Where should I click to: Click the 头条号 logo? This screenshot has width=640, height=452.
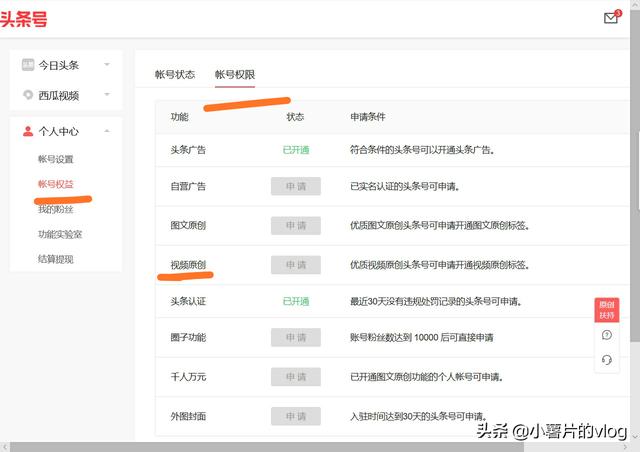(x=24, y=19)
